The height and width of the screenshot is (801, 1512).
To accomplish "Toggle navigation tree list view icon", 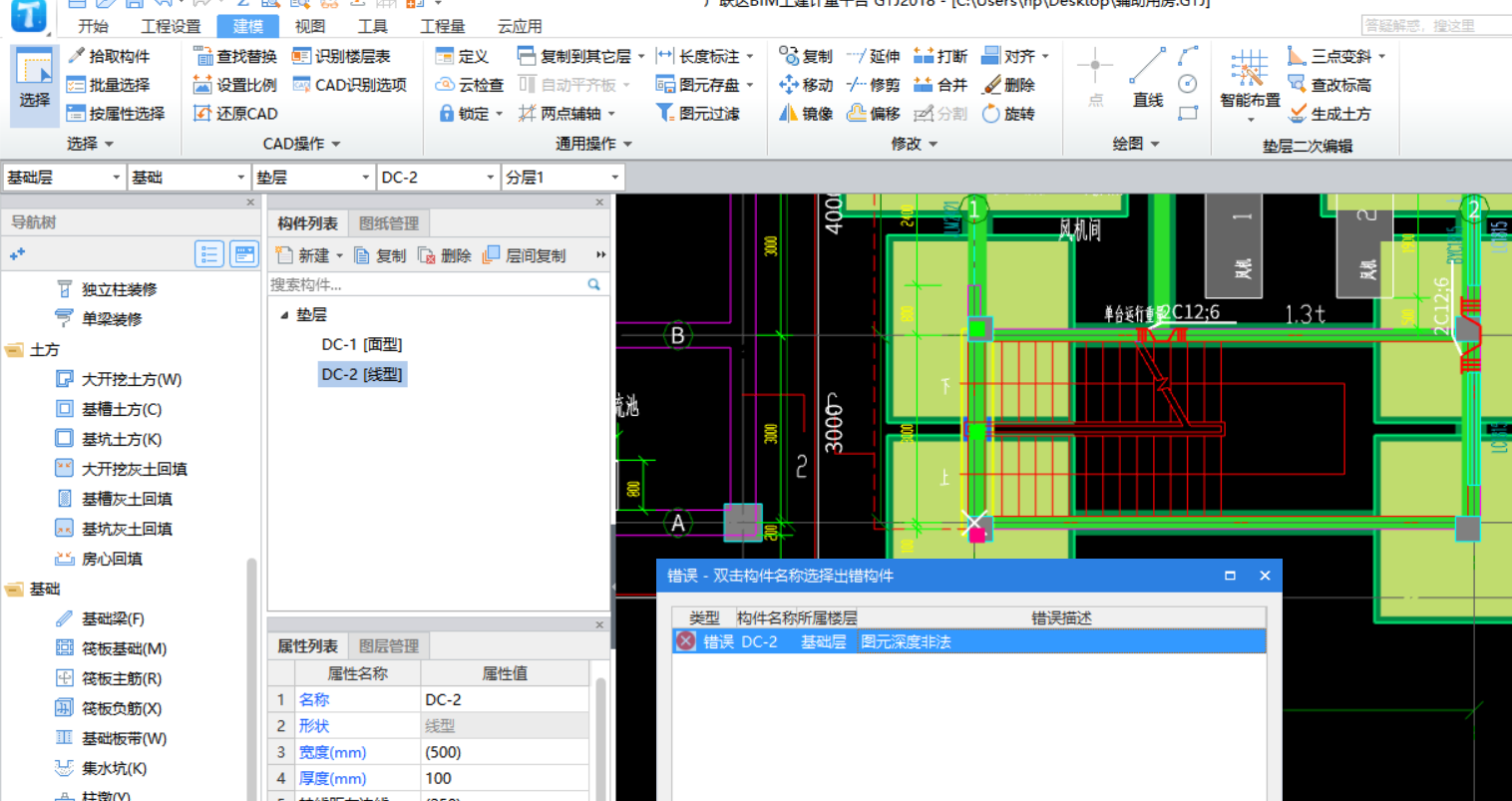I will pyautogui.click(x=209, y=254).
